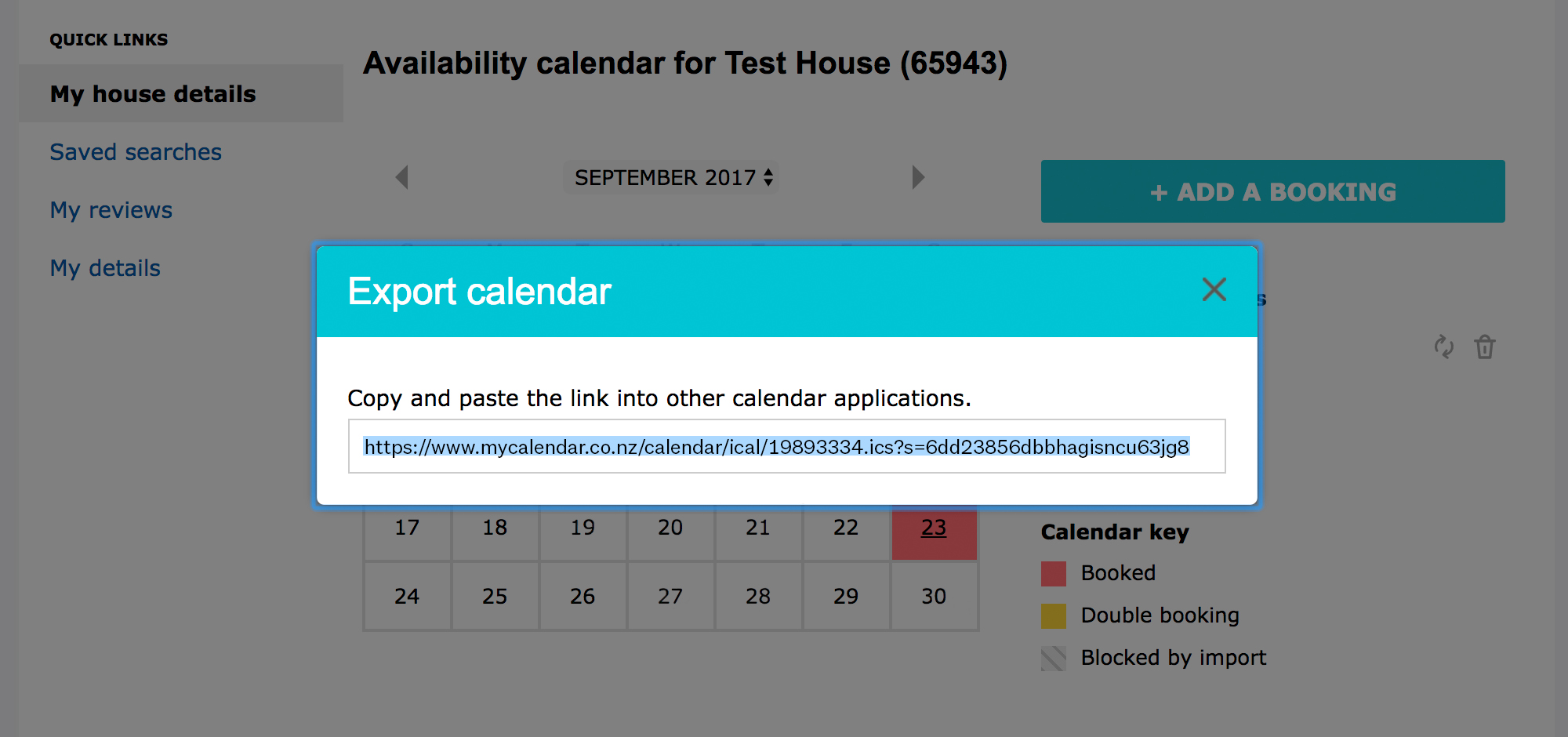The width and height of the screenshot is (1568, 737).
Task: Click the Blocked by import striped swatch
Action: [x=1054, y=659]
